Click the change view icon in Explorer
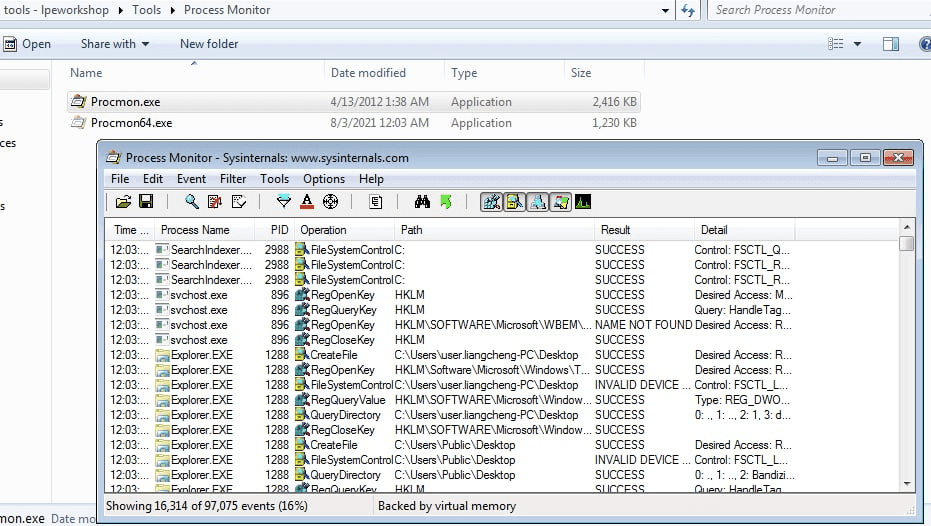Image resolution: width=931 pixels, height=526 pixels. pos(835,44)
